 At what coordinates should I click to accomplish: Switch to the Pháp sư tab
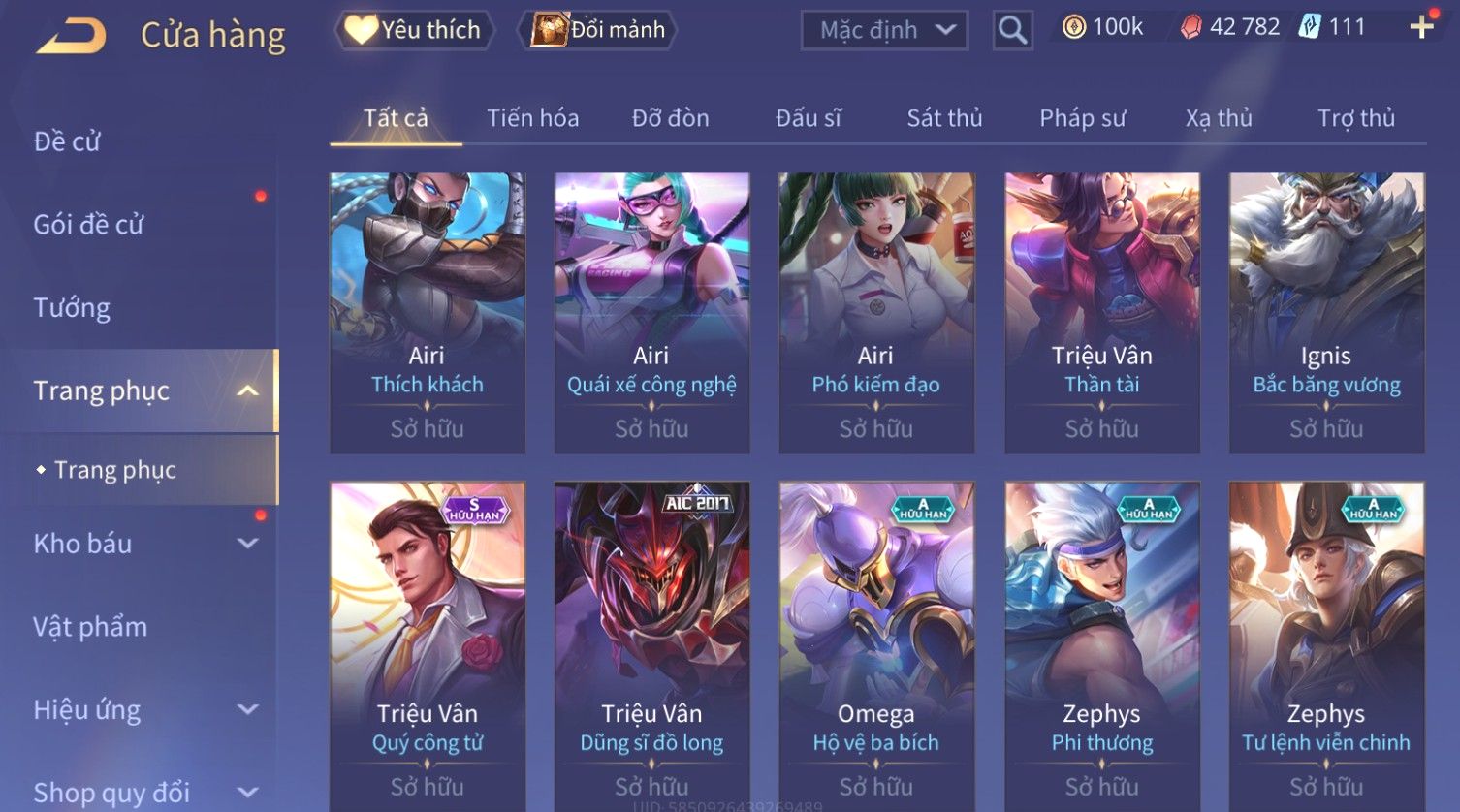[1082, 118]
